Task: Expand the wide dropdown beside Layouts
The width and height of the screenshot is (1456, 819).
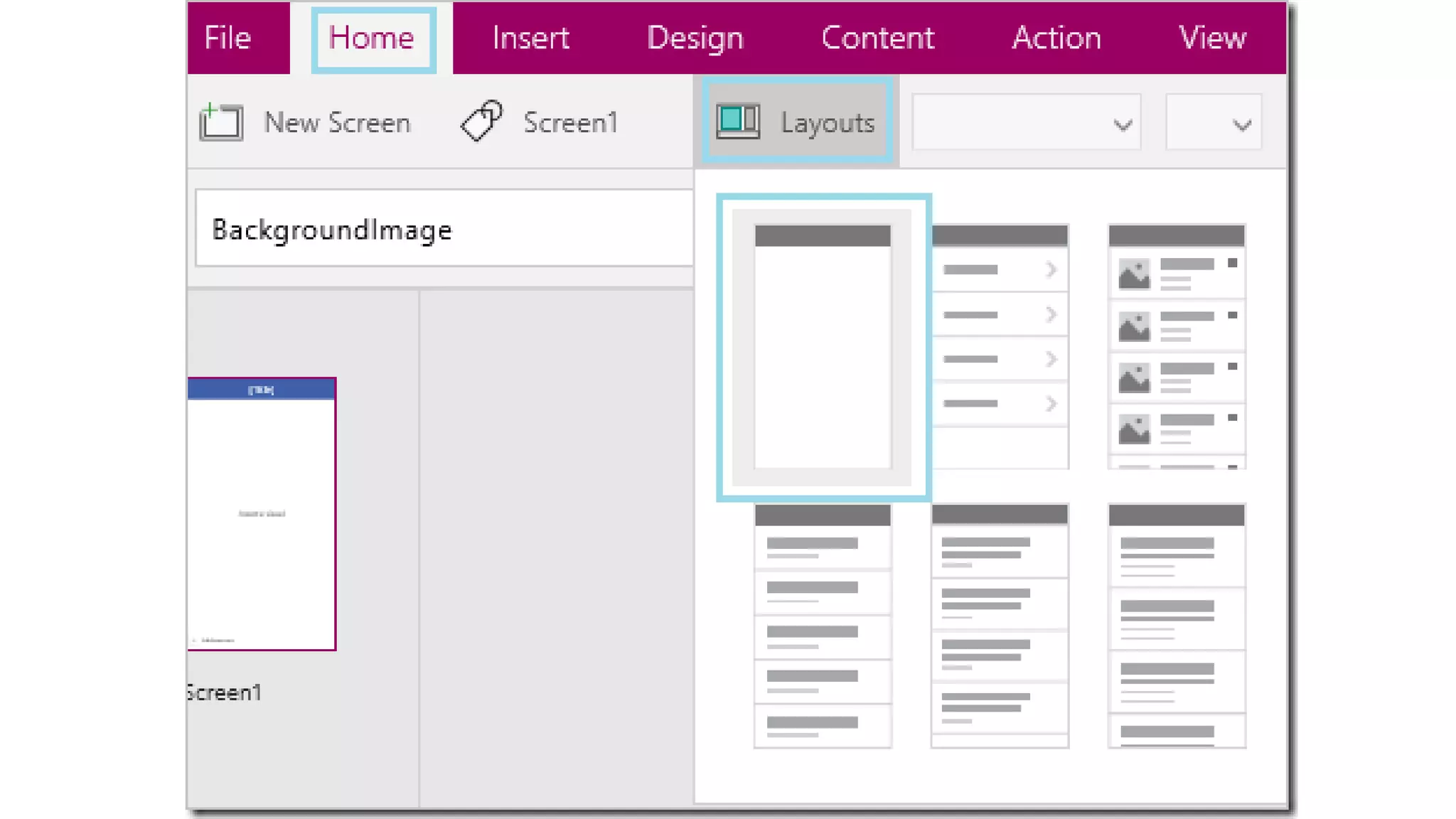Action: [1026, 123]
